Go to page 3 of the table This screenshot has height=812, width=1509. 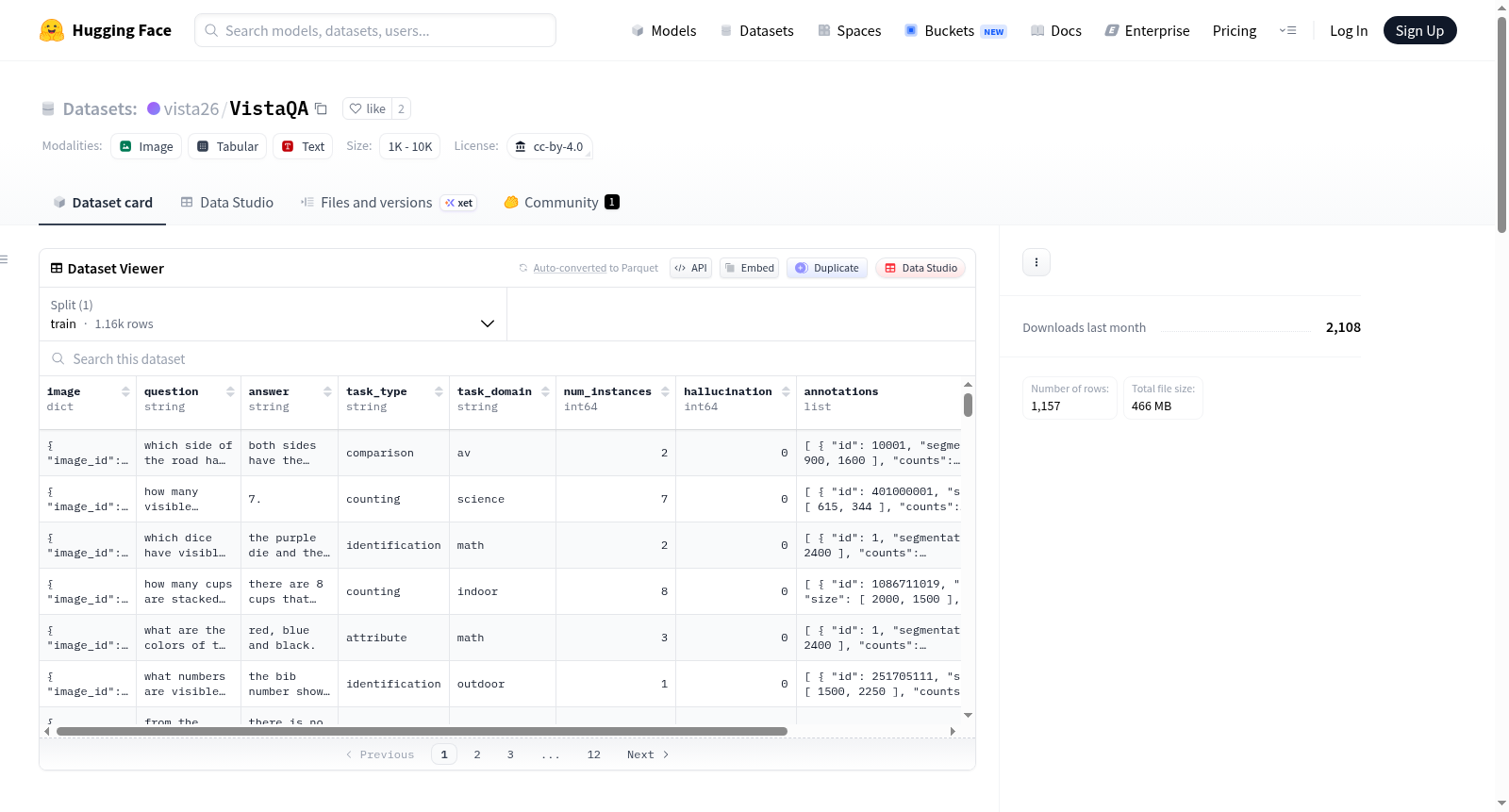point(510,754)
